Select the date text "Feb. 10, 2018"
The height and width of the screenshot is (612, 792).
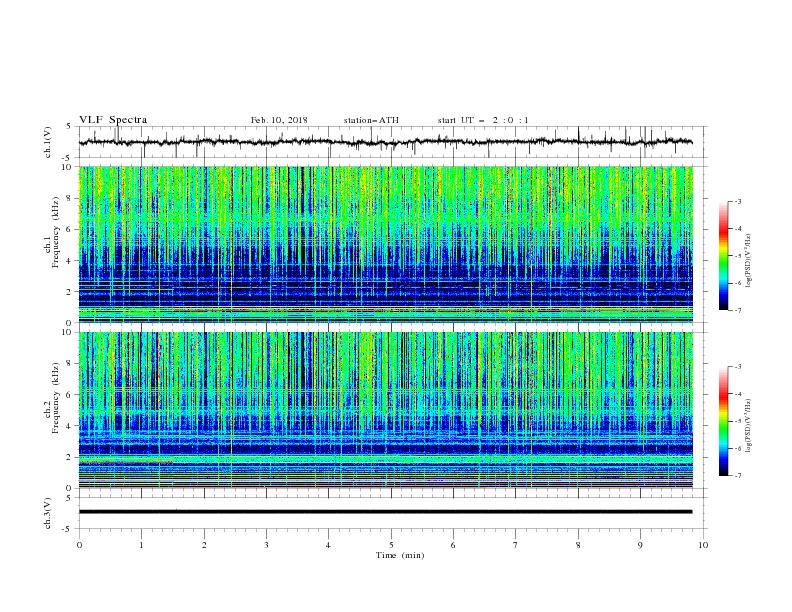coord(279,120)
